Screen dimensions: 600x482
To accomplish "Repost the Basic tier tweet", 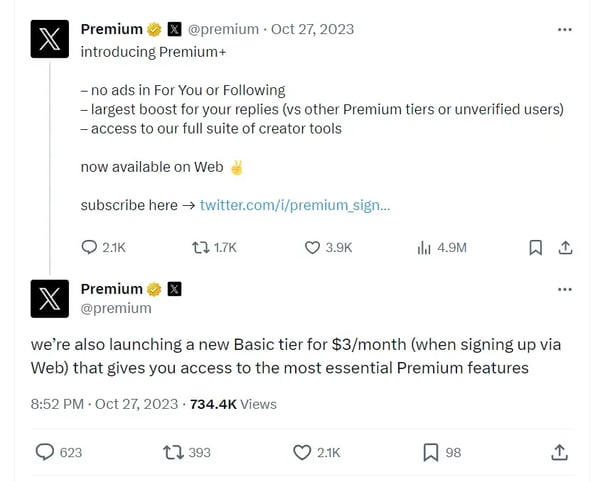I will [173, 452].
